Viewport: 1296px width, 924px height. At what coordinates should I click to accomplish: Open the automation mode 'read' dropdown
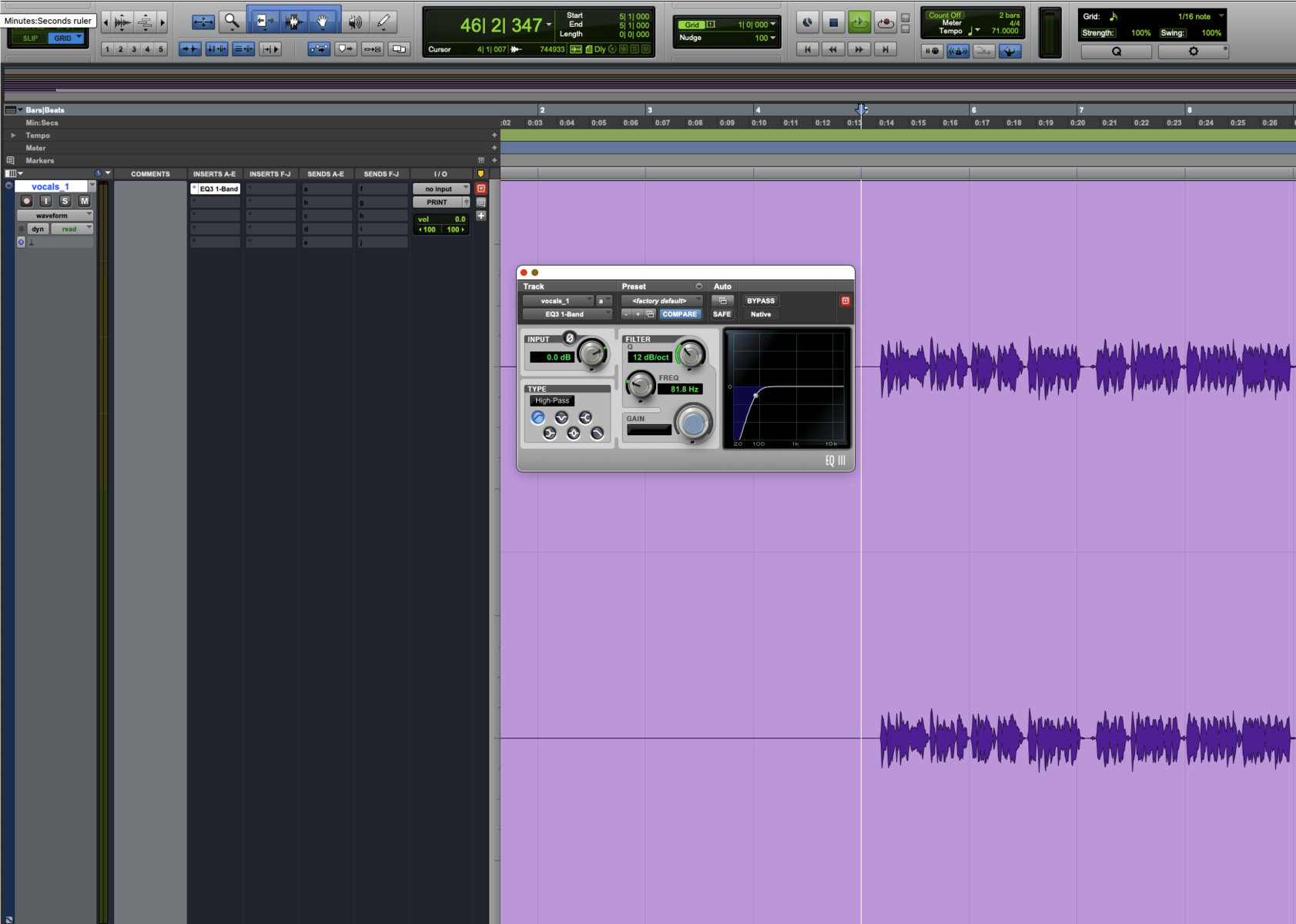(72, 229)
